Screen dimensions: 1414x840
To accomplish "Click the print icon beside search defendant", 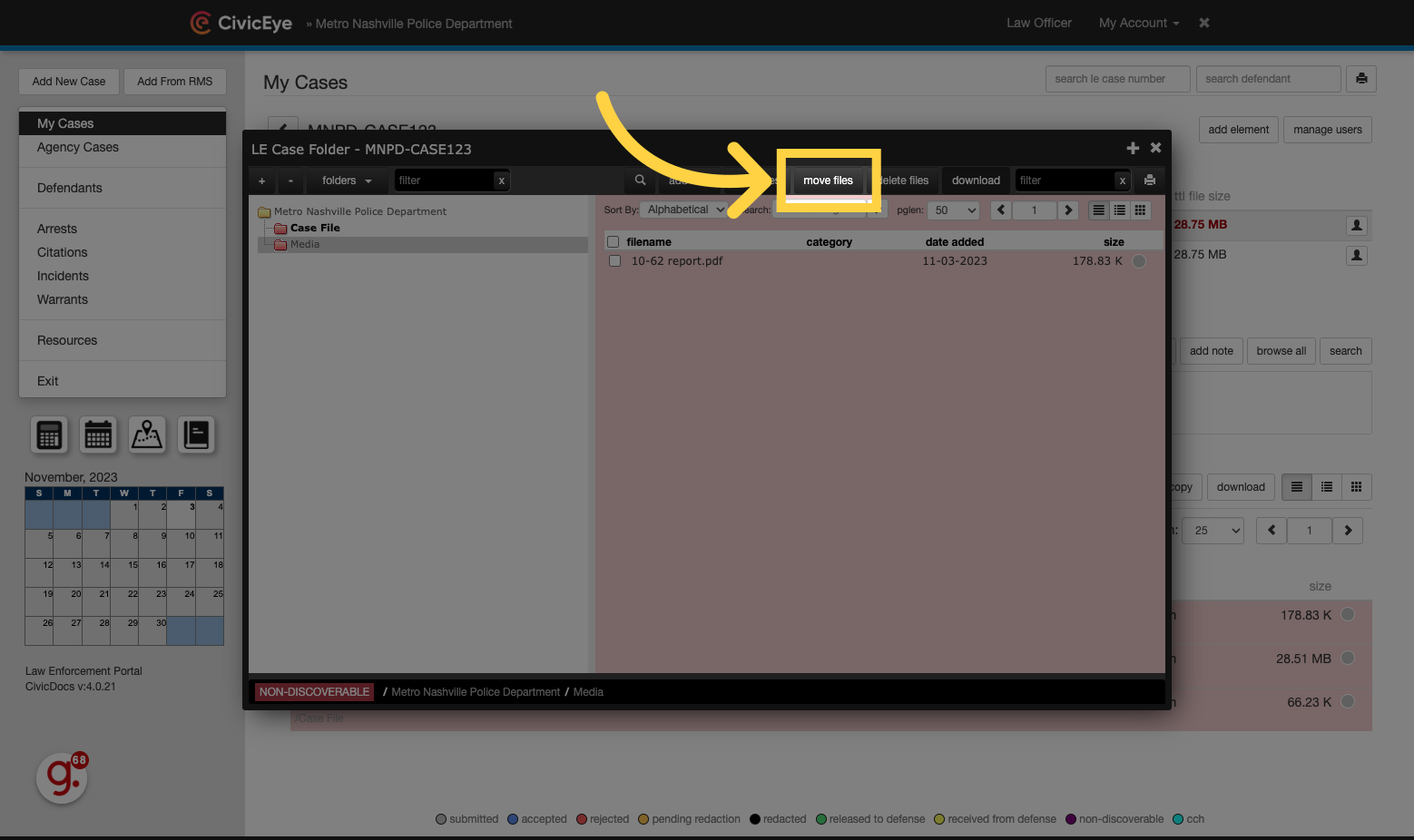I will pyautogui.click(x=1361, y=79).
